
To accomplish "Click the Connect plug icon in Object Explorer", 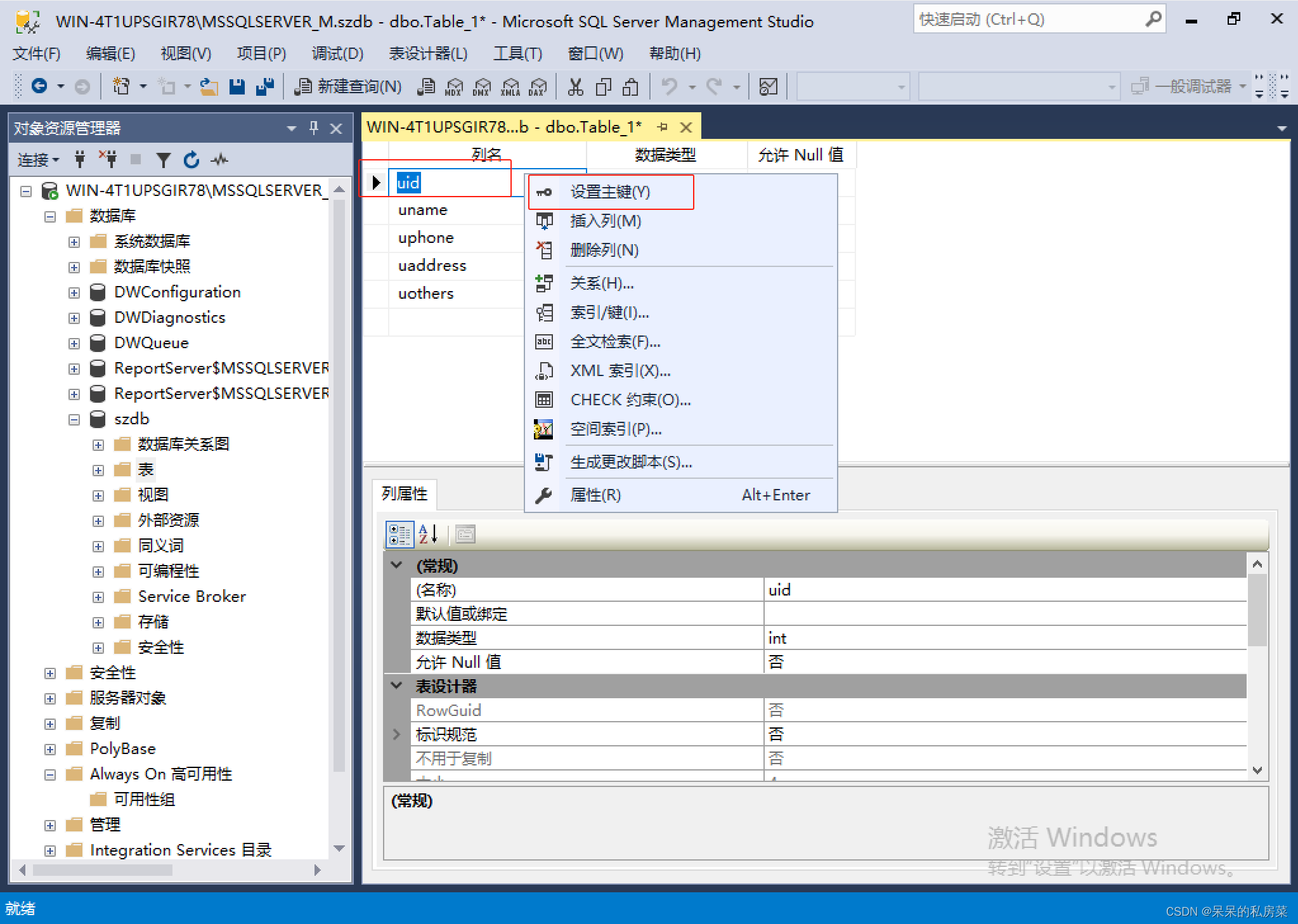I will 80,159.
